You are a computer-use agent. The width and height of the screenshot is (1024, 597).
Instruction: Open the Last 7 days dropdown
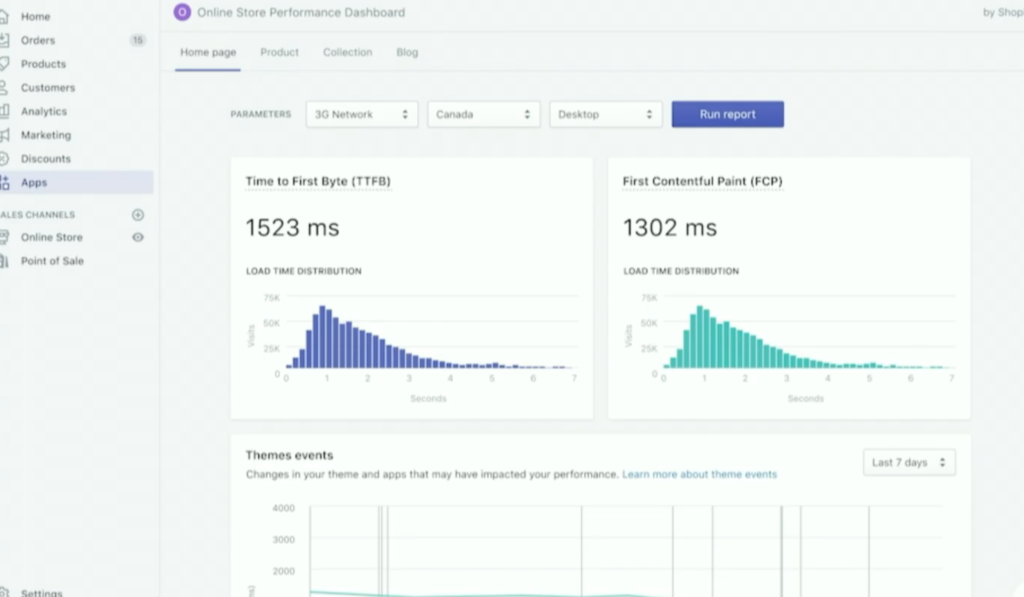(909, 462)
